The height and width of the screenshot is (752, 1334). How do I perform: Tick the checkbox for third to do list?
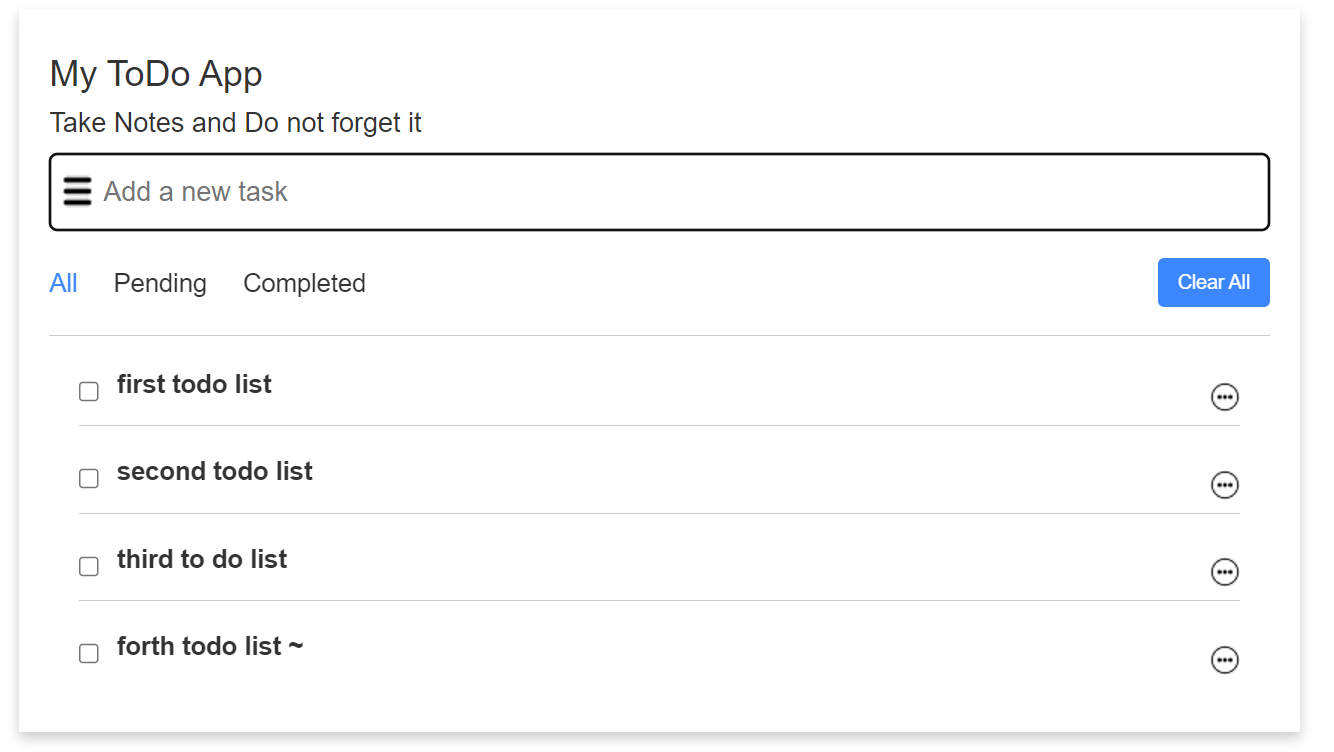point(89,566)
